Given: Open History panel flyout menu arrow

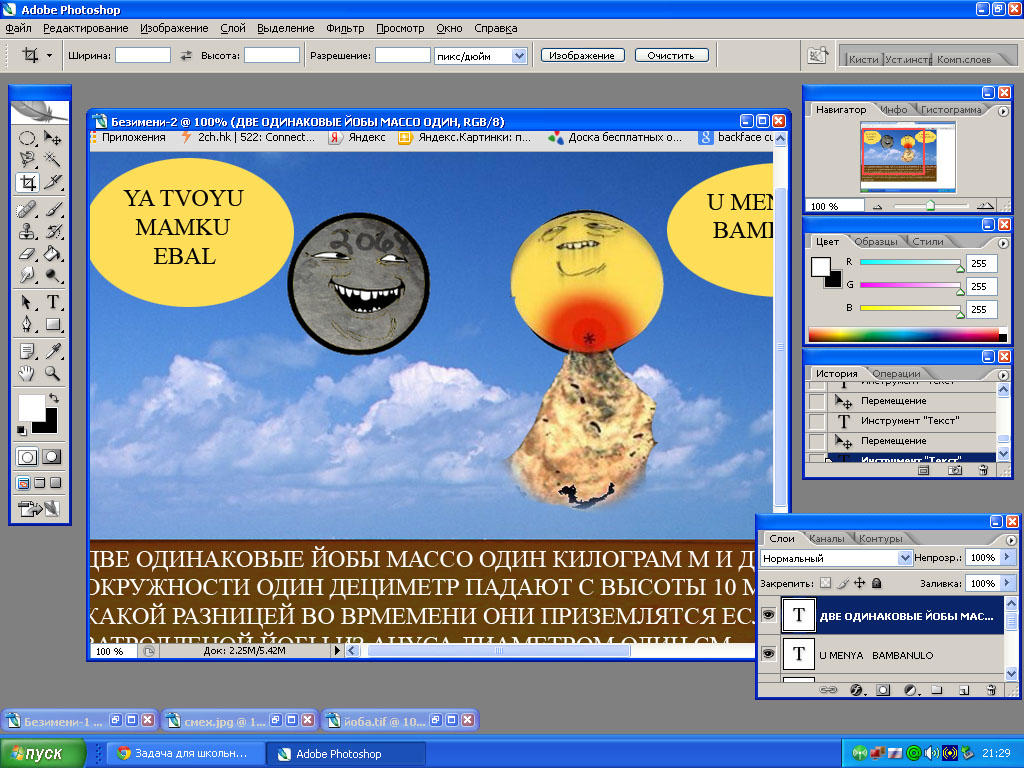Looking at the screenshot, I should pyautogui.click(x=1003, y=375).
